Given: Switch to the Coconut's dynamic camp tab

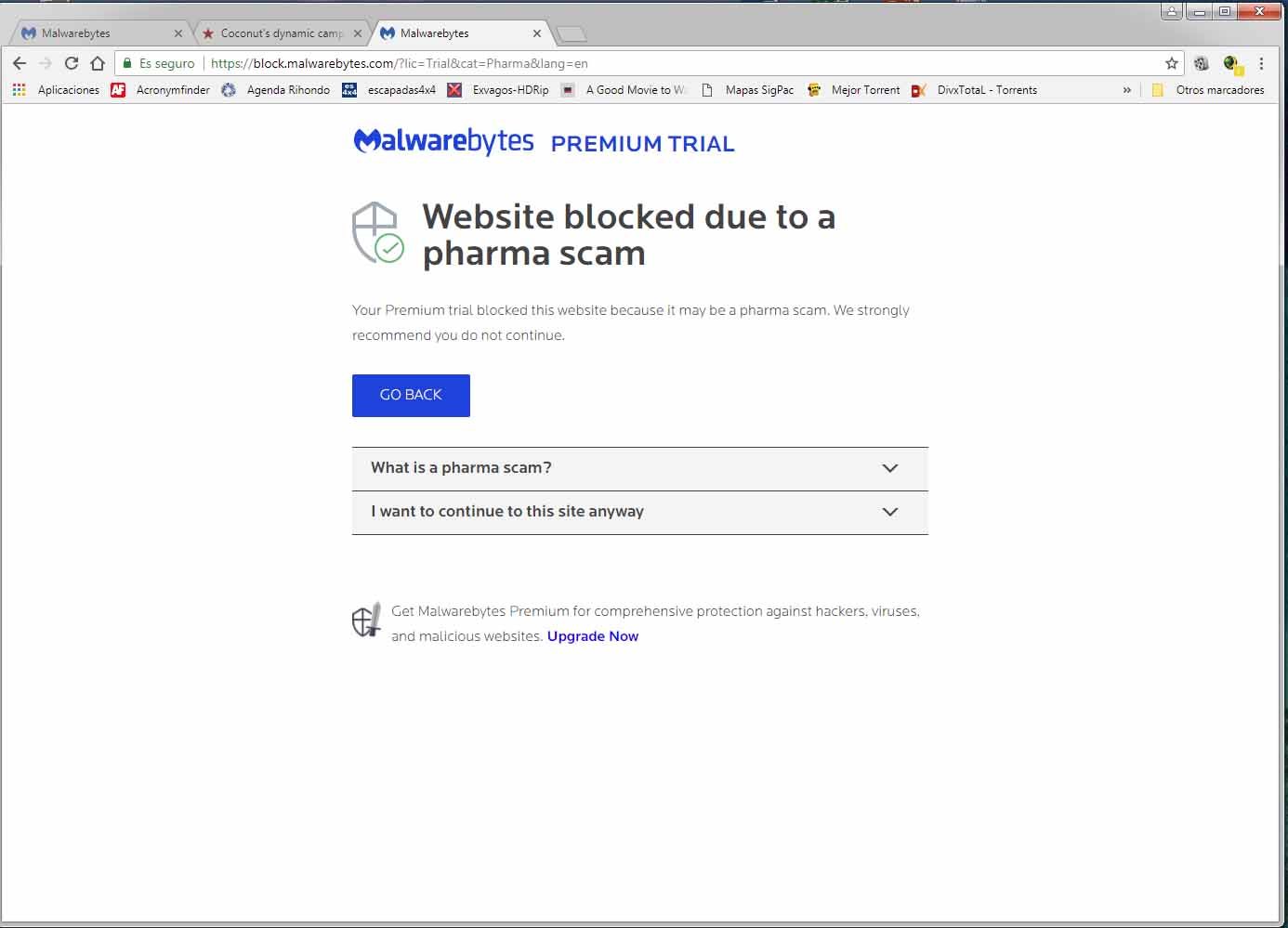Looking at the screenshot, I should tap(279, 33).
